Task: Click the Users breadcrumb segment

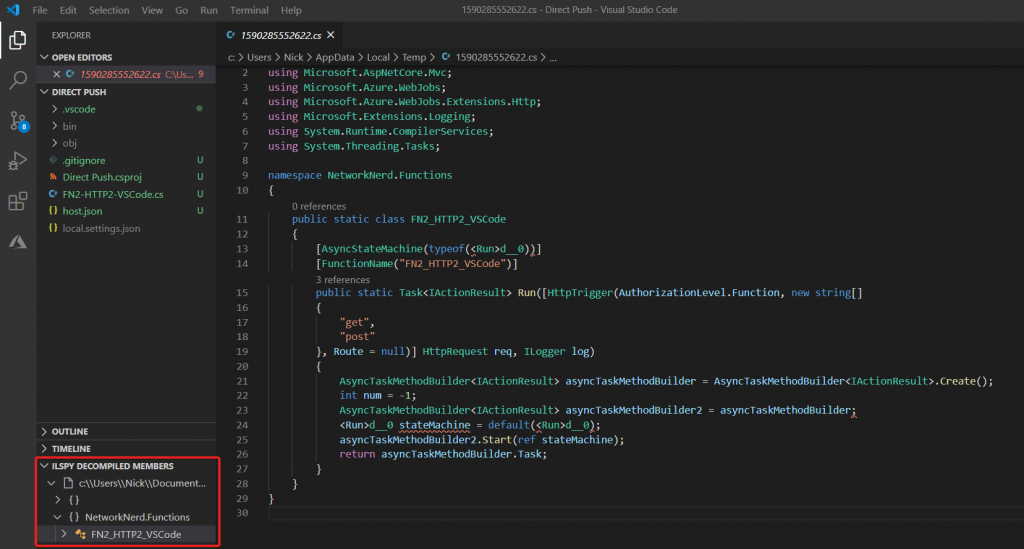Action: coord(259,57)
